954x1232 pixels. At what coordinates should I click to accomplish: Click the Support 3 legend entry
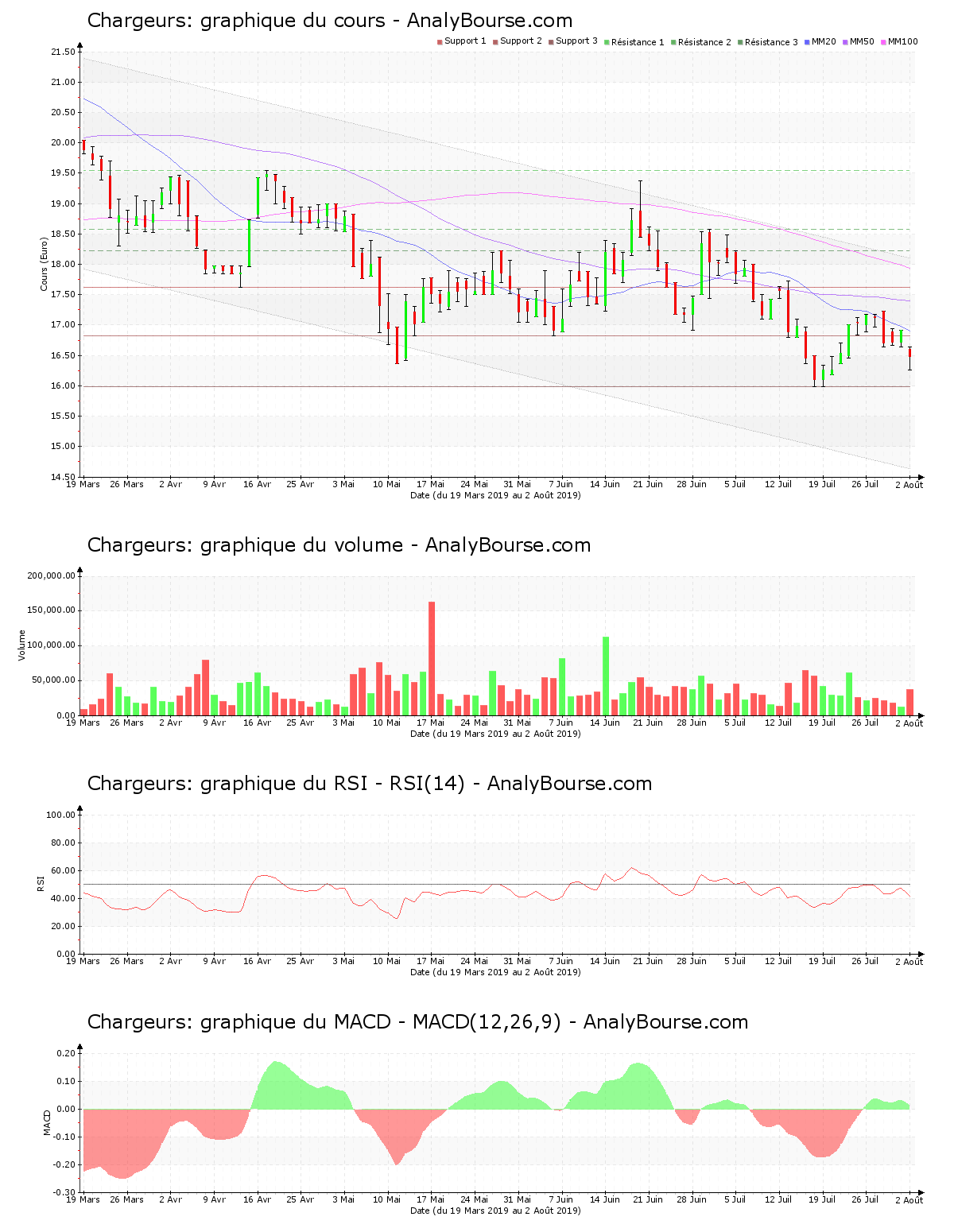[573, 41]
